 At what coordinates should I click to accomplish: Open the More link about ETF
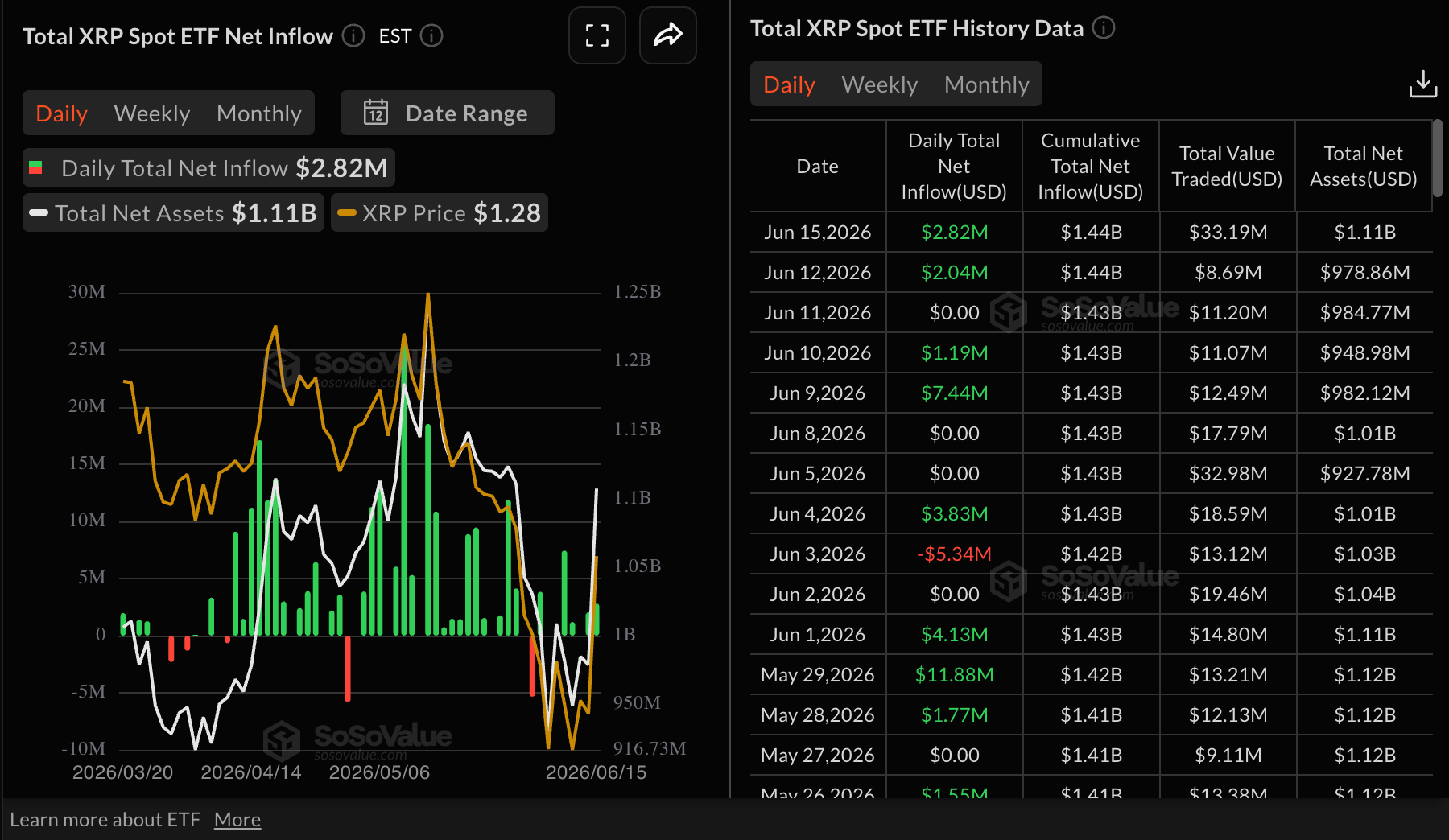[x=237, y=820]
